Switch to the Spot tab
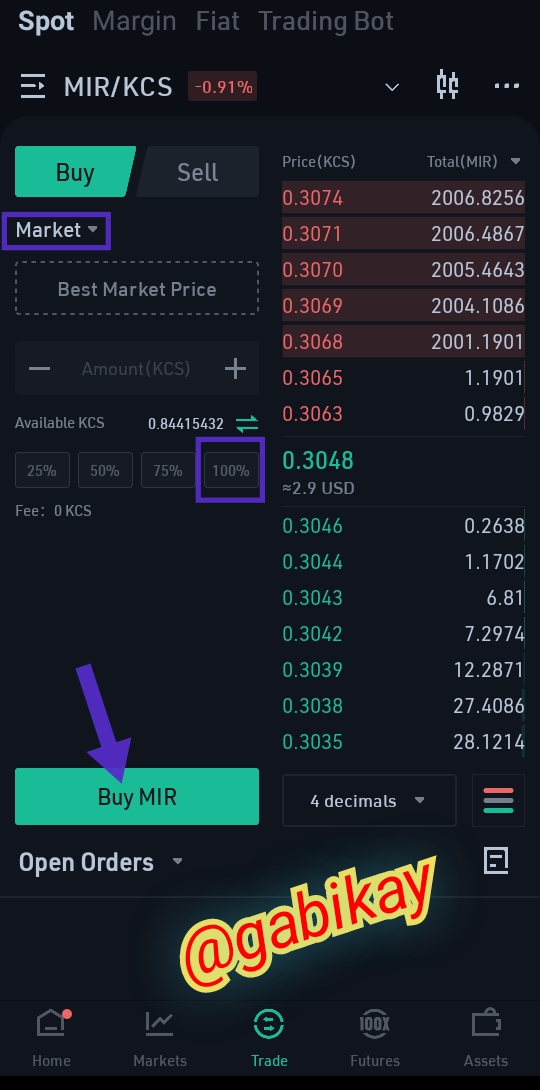 click(x=46, y=21)
